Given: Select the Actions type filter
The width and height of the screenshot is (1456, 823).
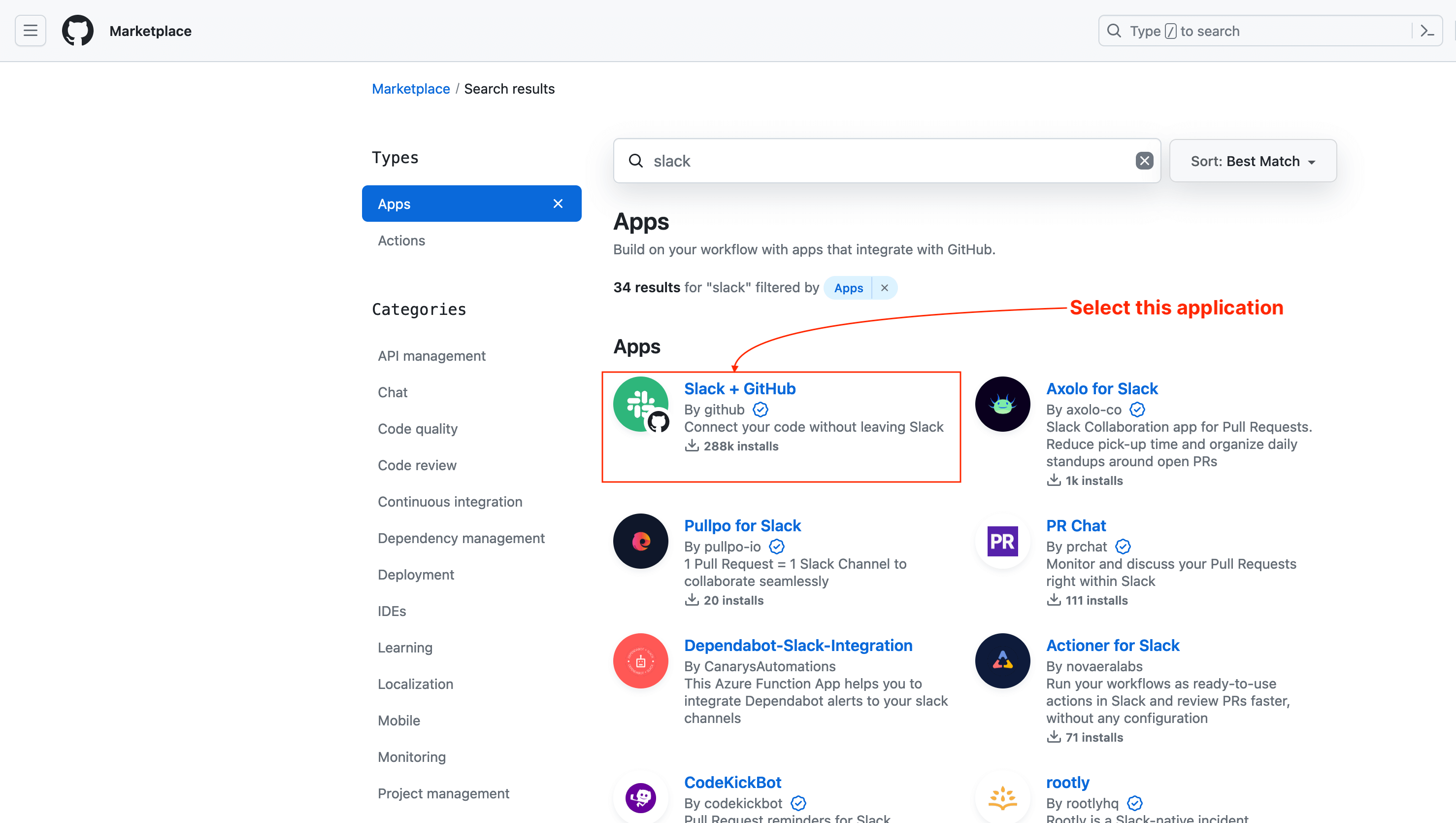Looking at the screenshot, I should coord(401,240).
